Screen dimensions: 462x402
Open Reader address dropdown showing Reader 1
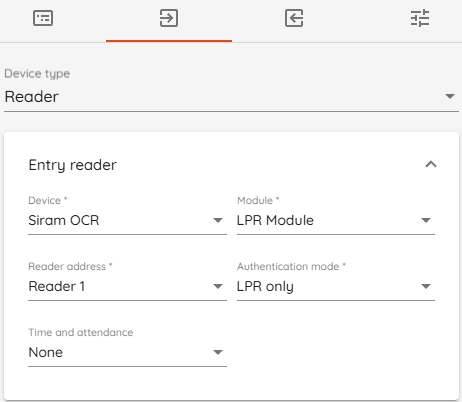pyautogui.click(x=127, y=286)
